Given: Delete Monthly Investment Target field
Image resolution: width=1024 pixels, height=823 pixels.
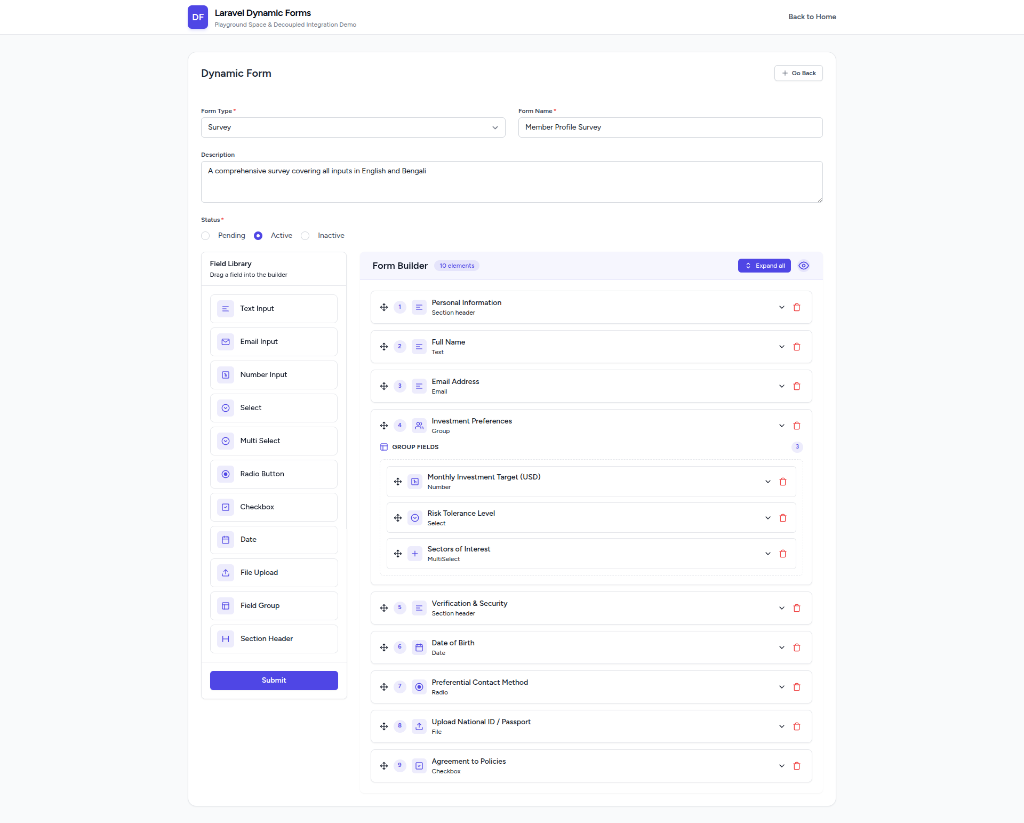Looking at the screenshot, I should [783, 482].
